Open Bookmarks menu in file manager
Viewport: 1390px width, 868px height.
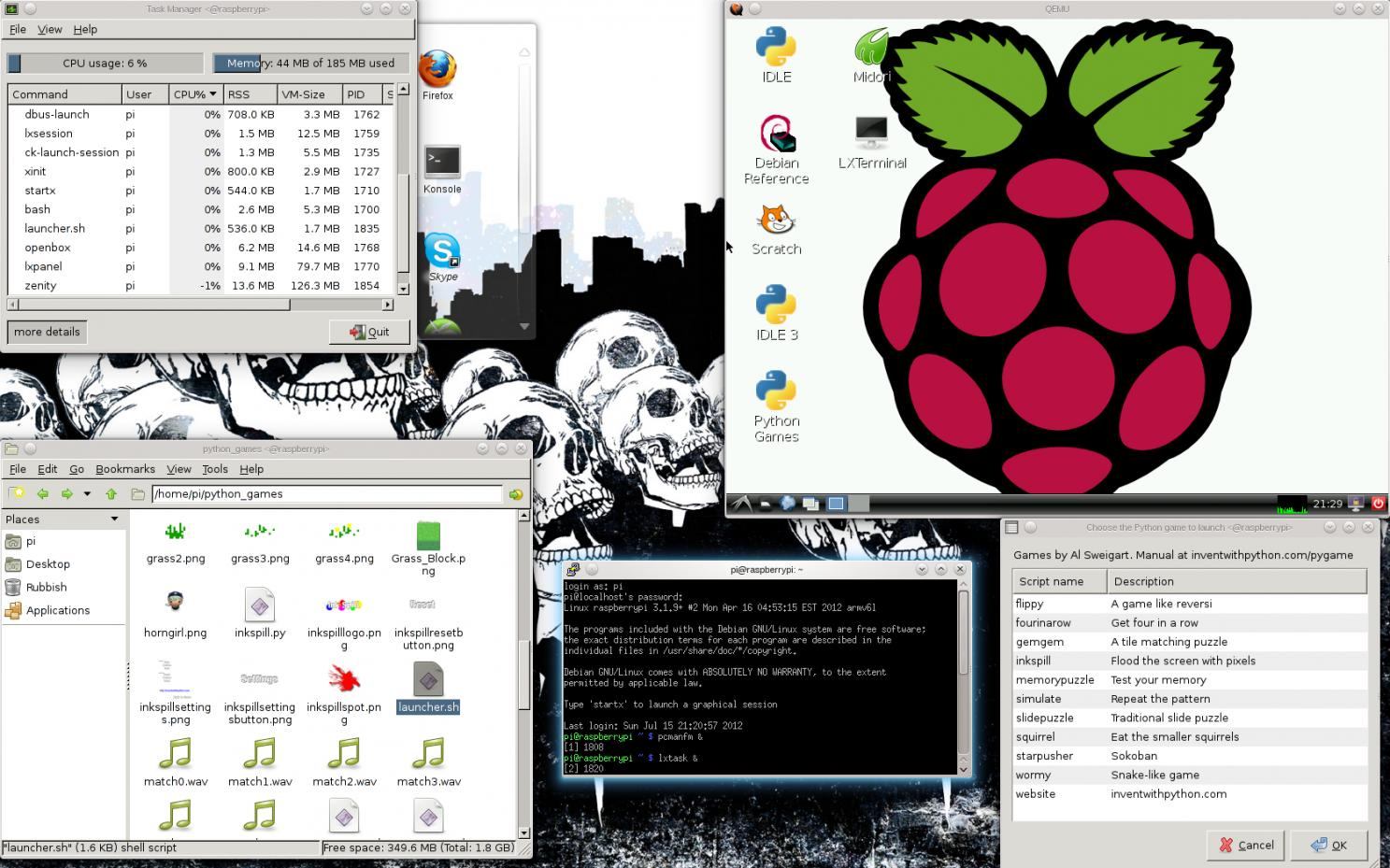(x=125, y=469)
